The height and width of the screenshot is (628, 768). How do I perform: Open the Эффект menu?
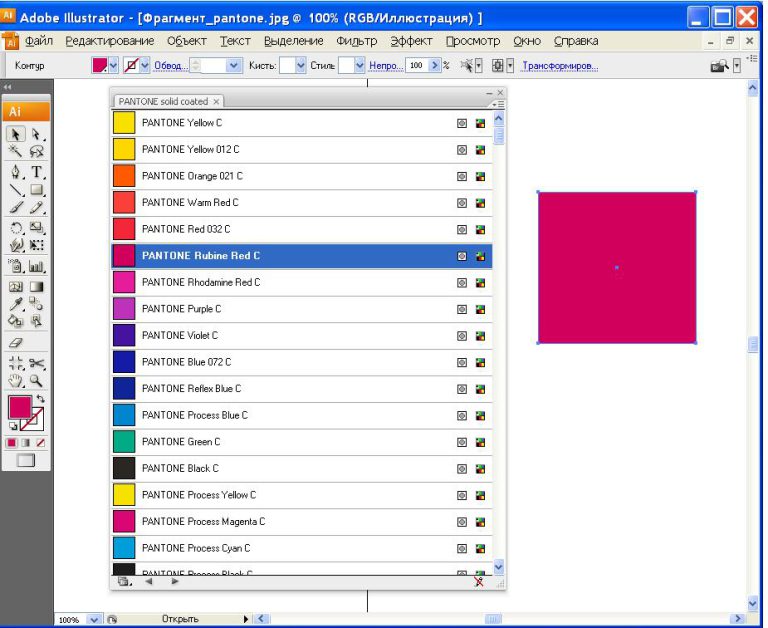pyautogui.click(x=411, y=41)
